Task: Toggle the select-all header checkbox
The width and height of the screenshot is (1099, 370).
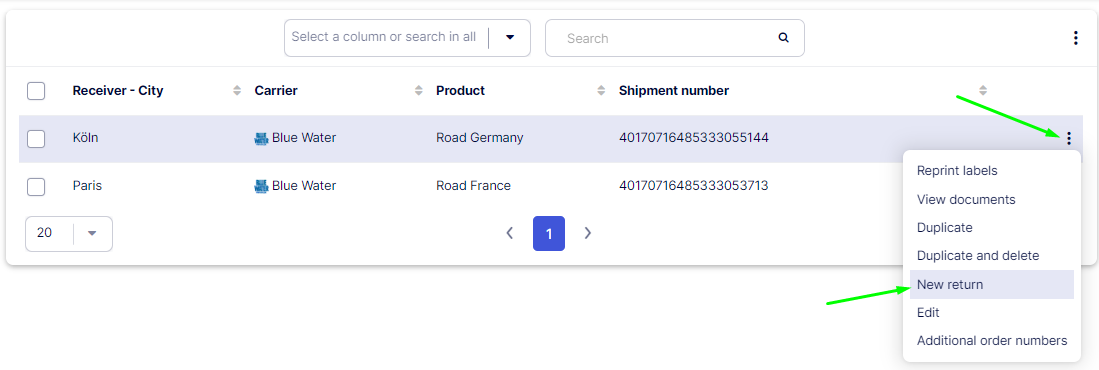Action: tap(36, 91)
